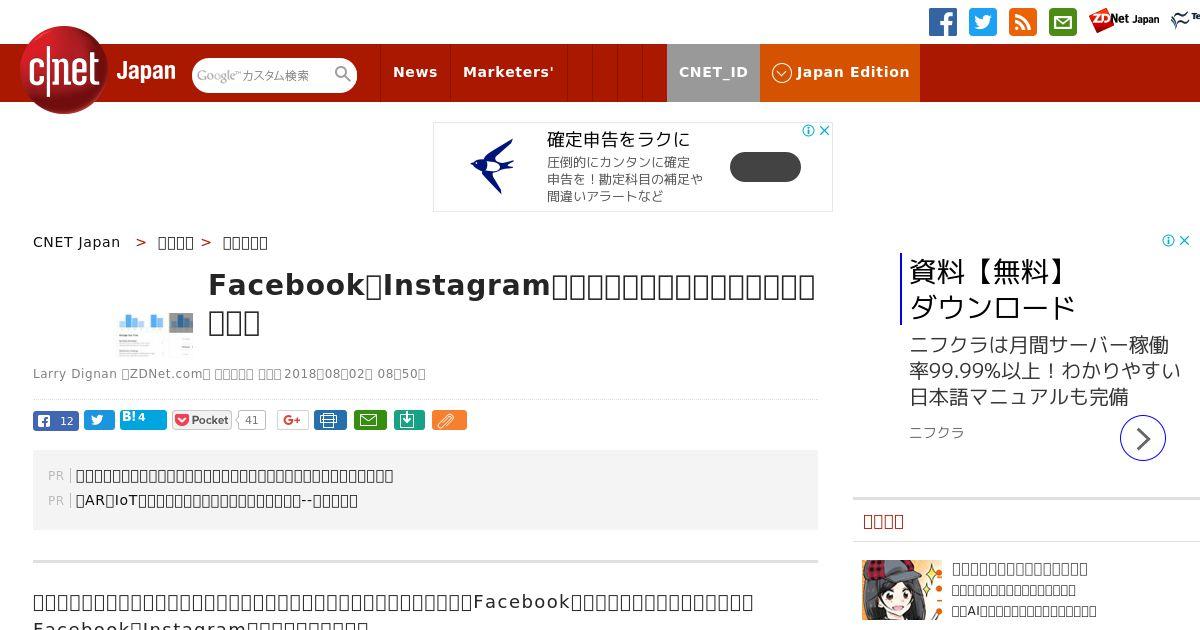Print the article using printer icon

tap(330, 420)
